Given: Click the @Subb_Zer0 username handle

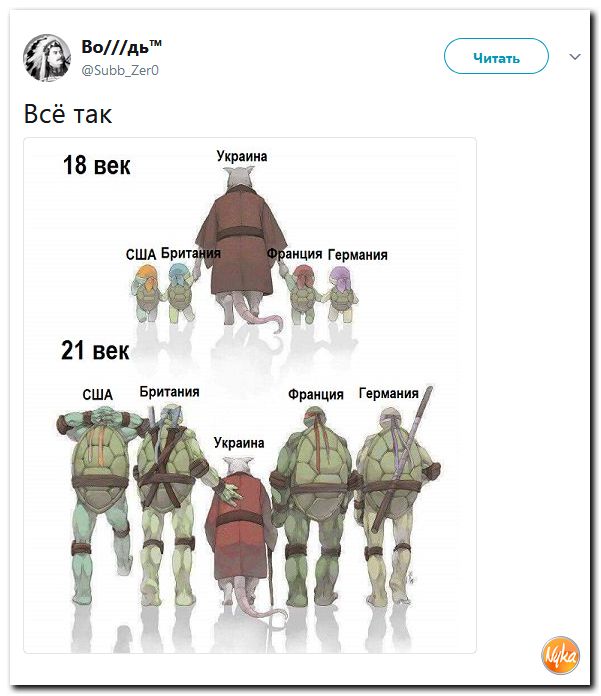Looking at the screenshot, I should pos(120,70).
